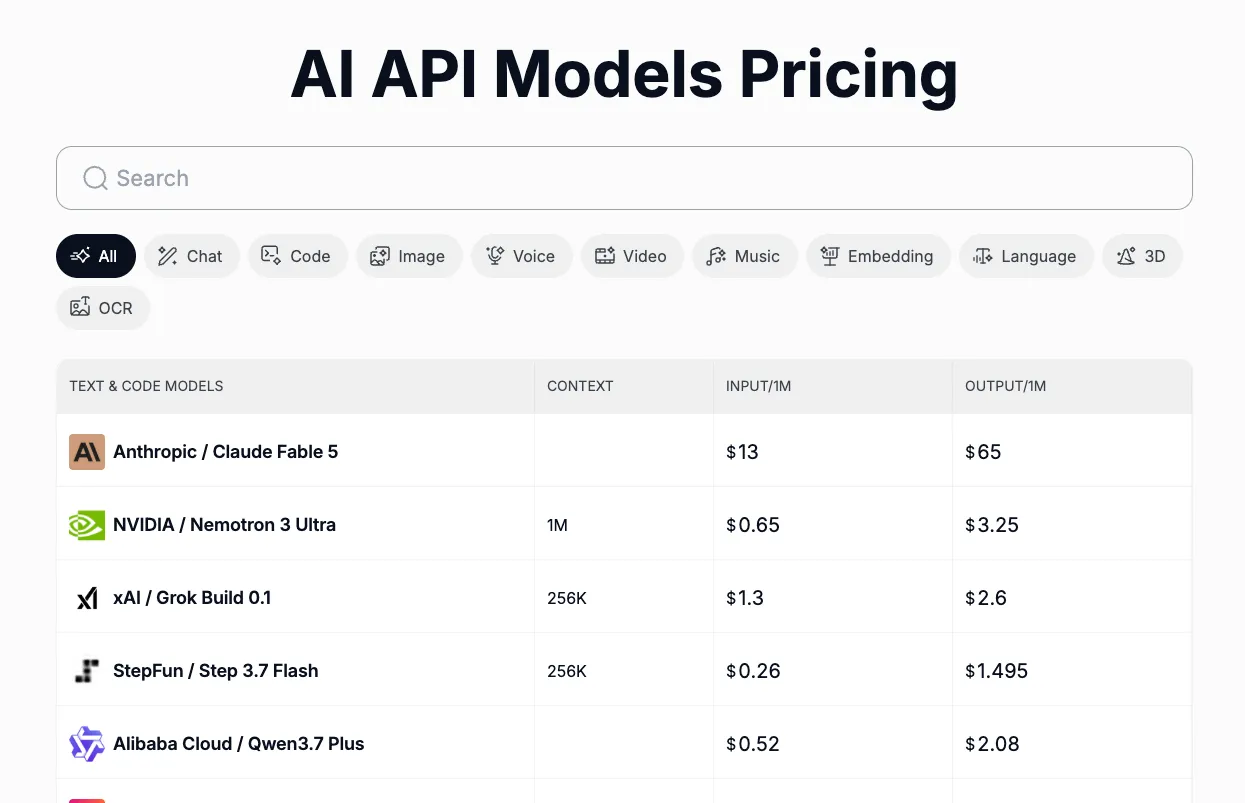The width and height of the screenshot is (1245, 803).
Task: Select the Chat category filter
Action: coord(192,256)
